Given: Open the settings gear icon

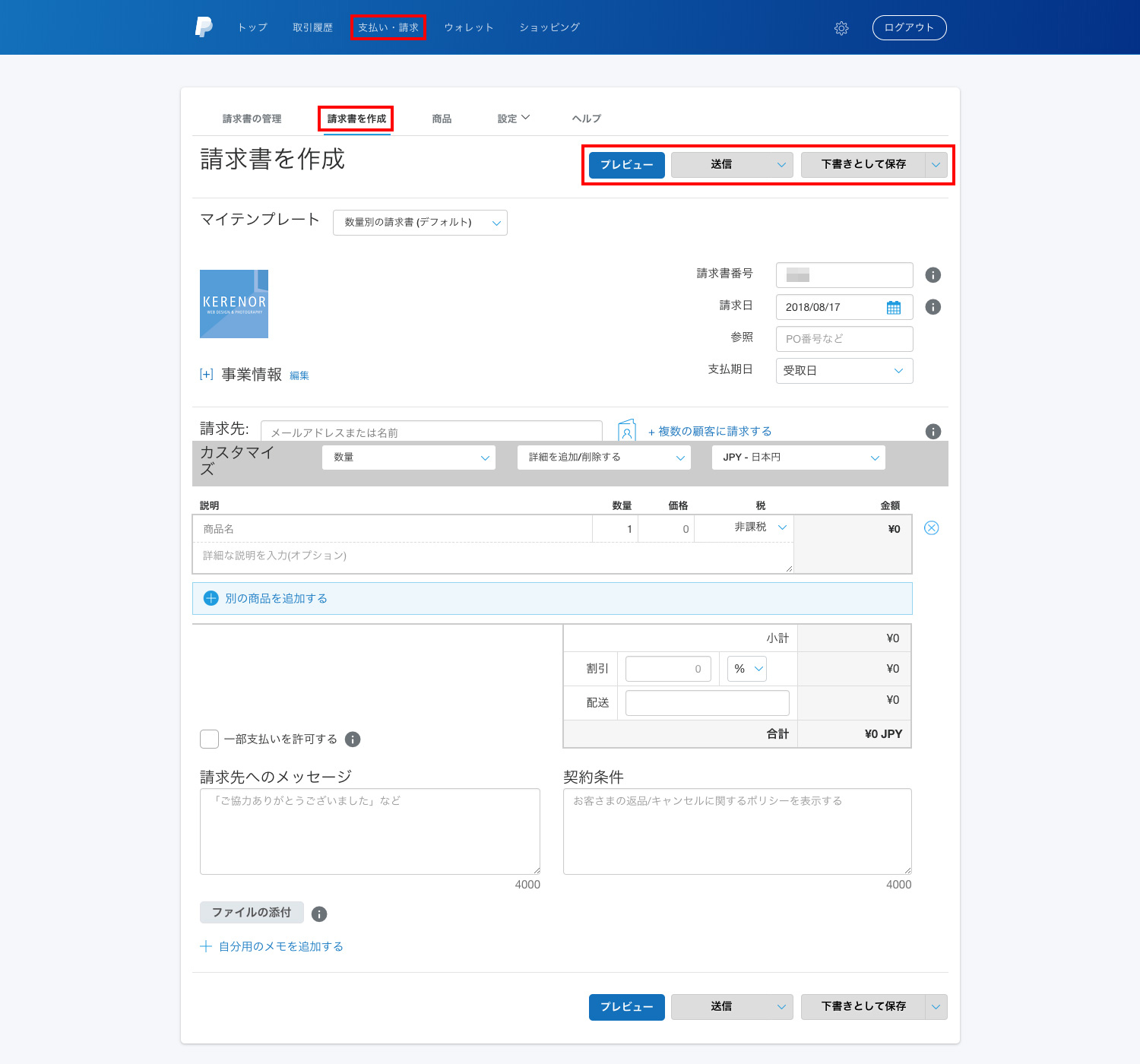Looking at the screenshot, I should pyautogui.click(x=841, y=28).
